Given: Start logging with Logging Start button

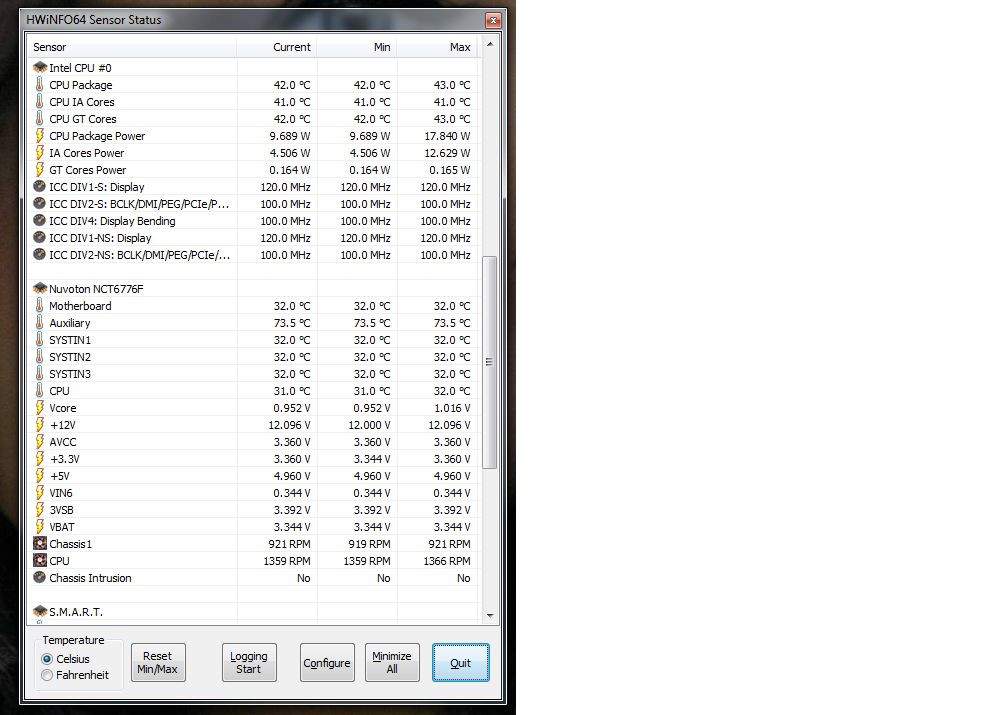Looking at the screenshot, I should pos(249,662).
